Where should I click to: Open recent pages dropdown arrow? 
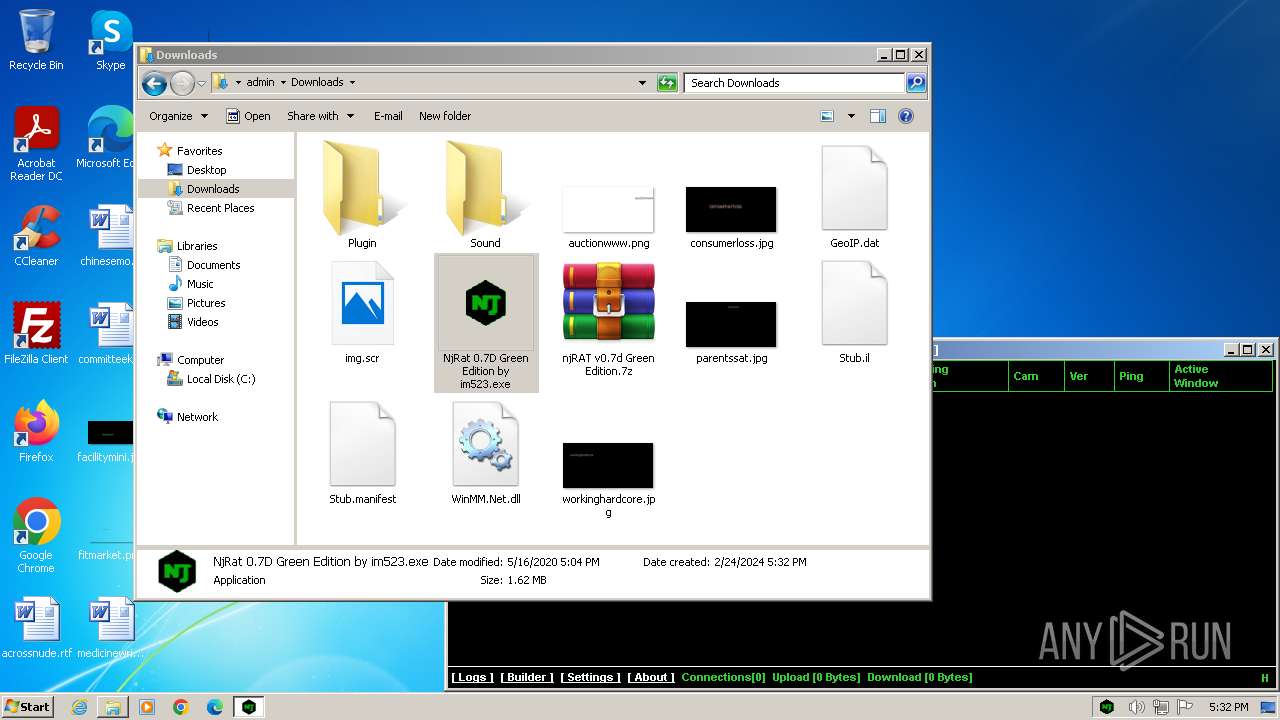click(202, 83)
